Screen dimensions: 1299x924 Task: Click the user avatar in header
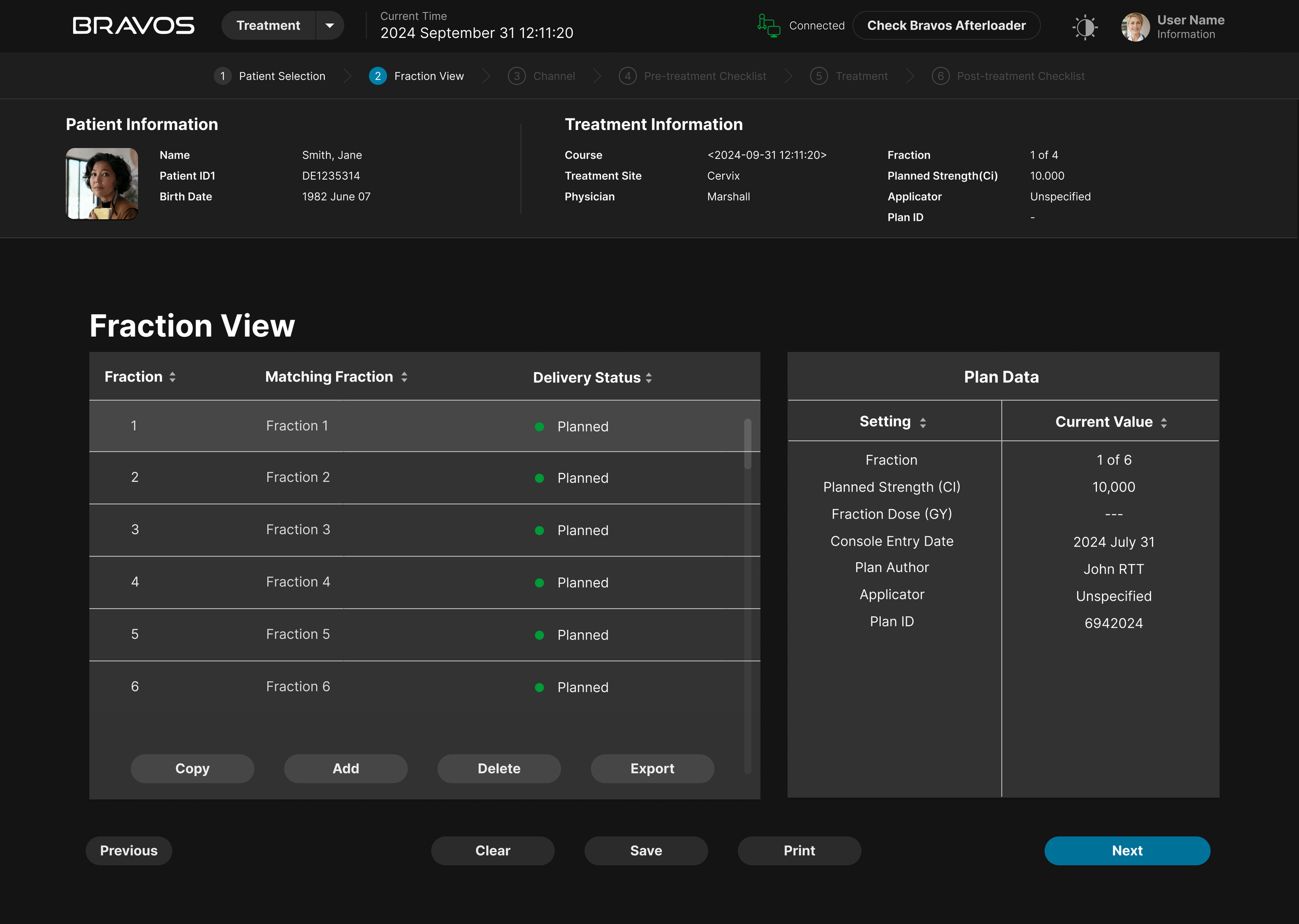1135,27
